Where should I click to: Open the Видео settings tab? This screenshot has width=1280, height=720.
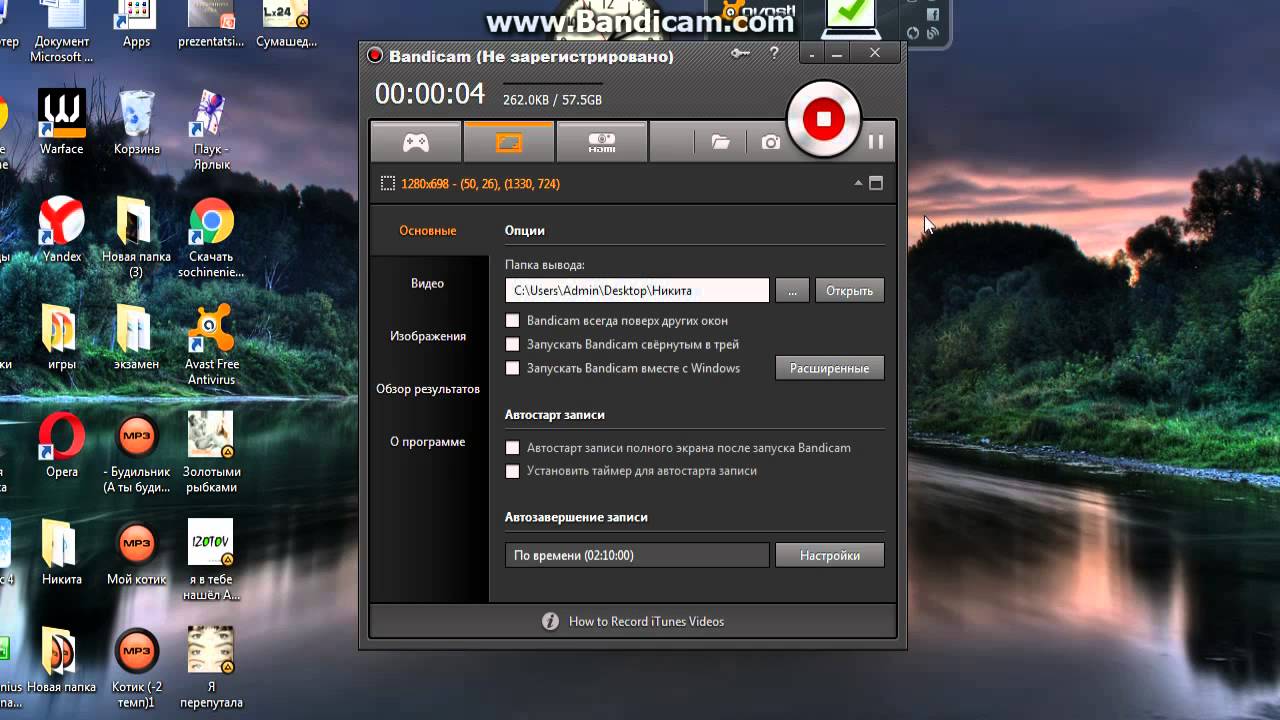click(x=428, y=284)
